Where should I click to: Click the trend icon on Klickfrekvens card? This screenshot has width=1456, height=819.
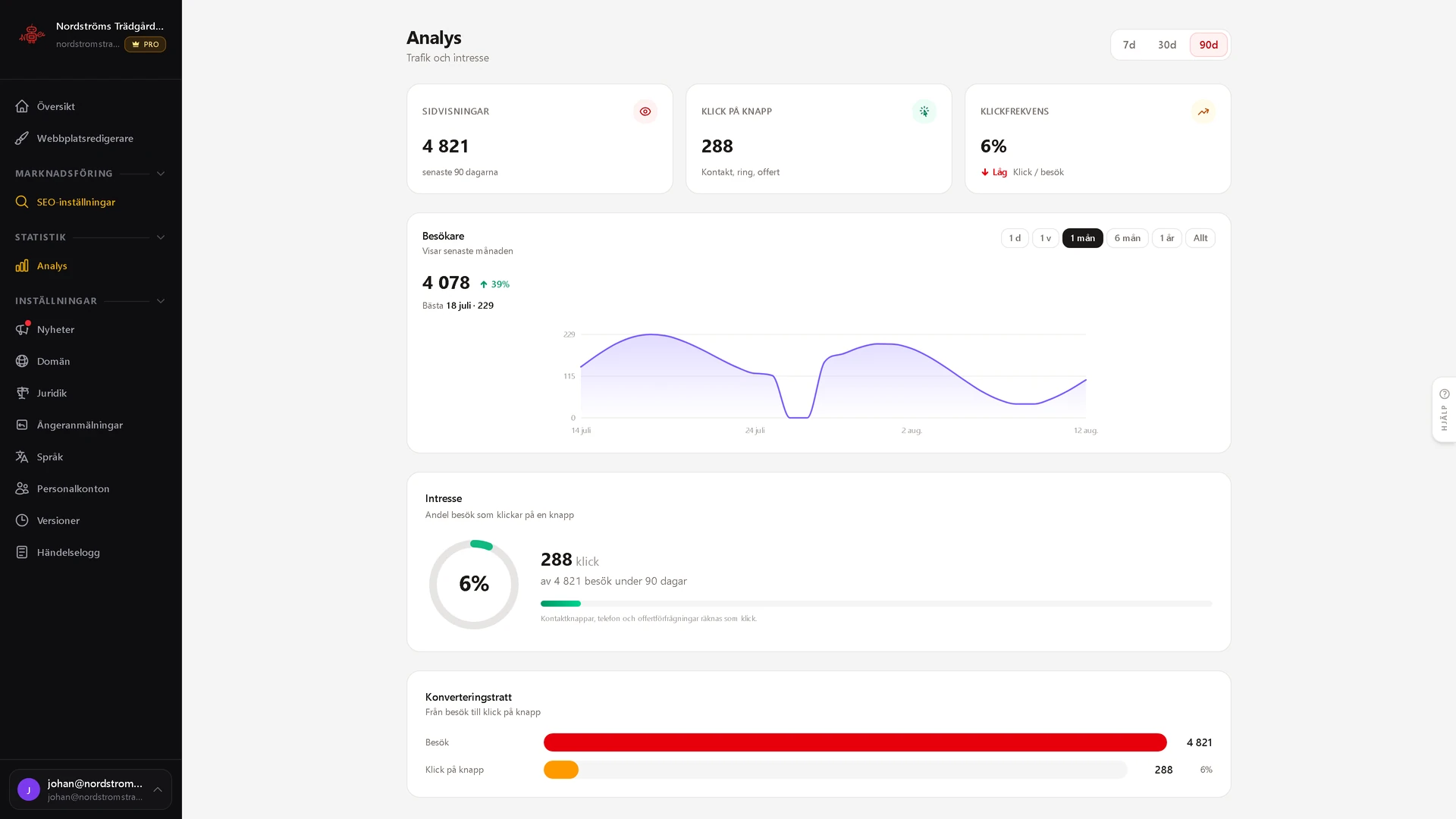pos(1203,111)
